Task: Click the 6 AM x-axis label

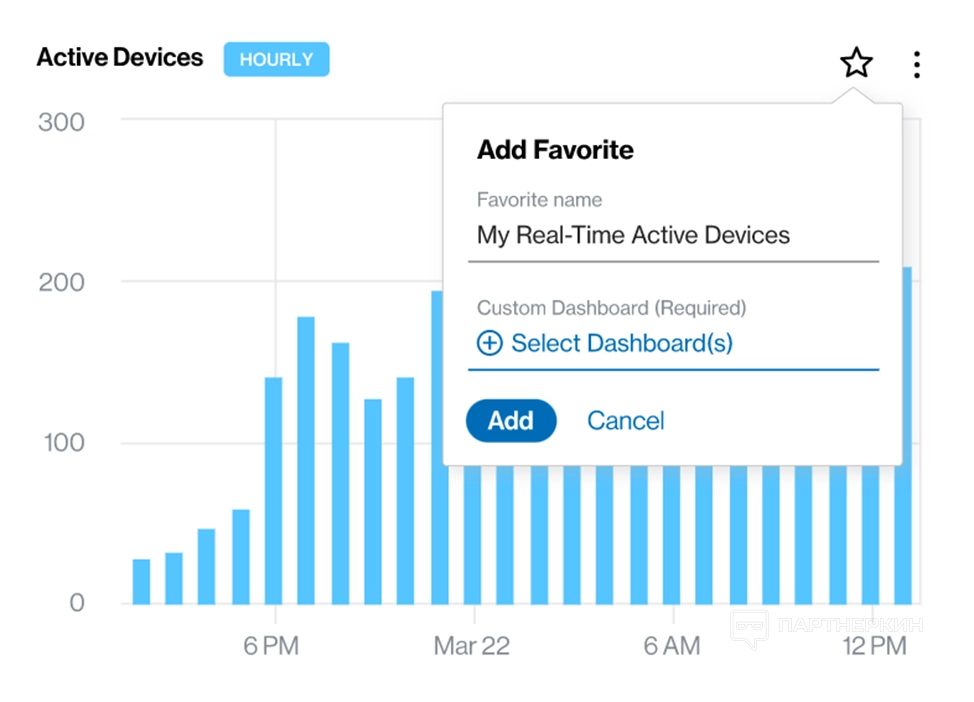Action: coord(672,646)
